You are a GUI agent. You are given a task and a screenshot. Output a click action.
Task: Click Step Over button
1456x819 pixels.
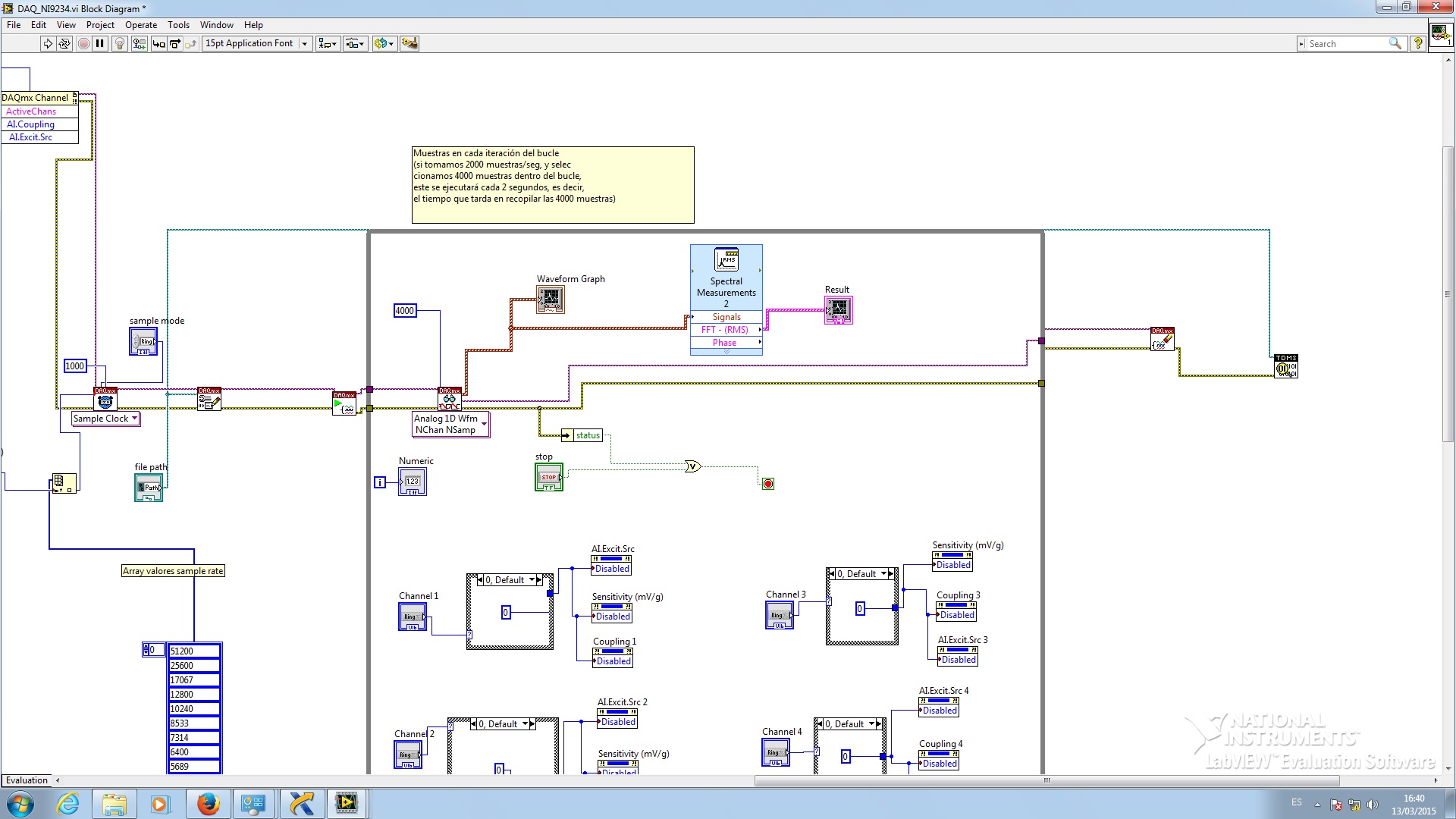coord(174,44)
